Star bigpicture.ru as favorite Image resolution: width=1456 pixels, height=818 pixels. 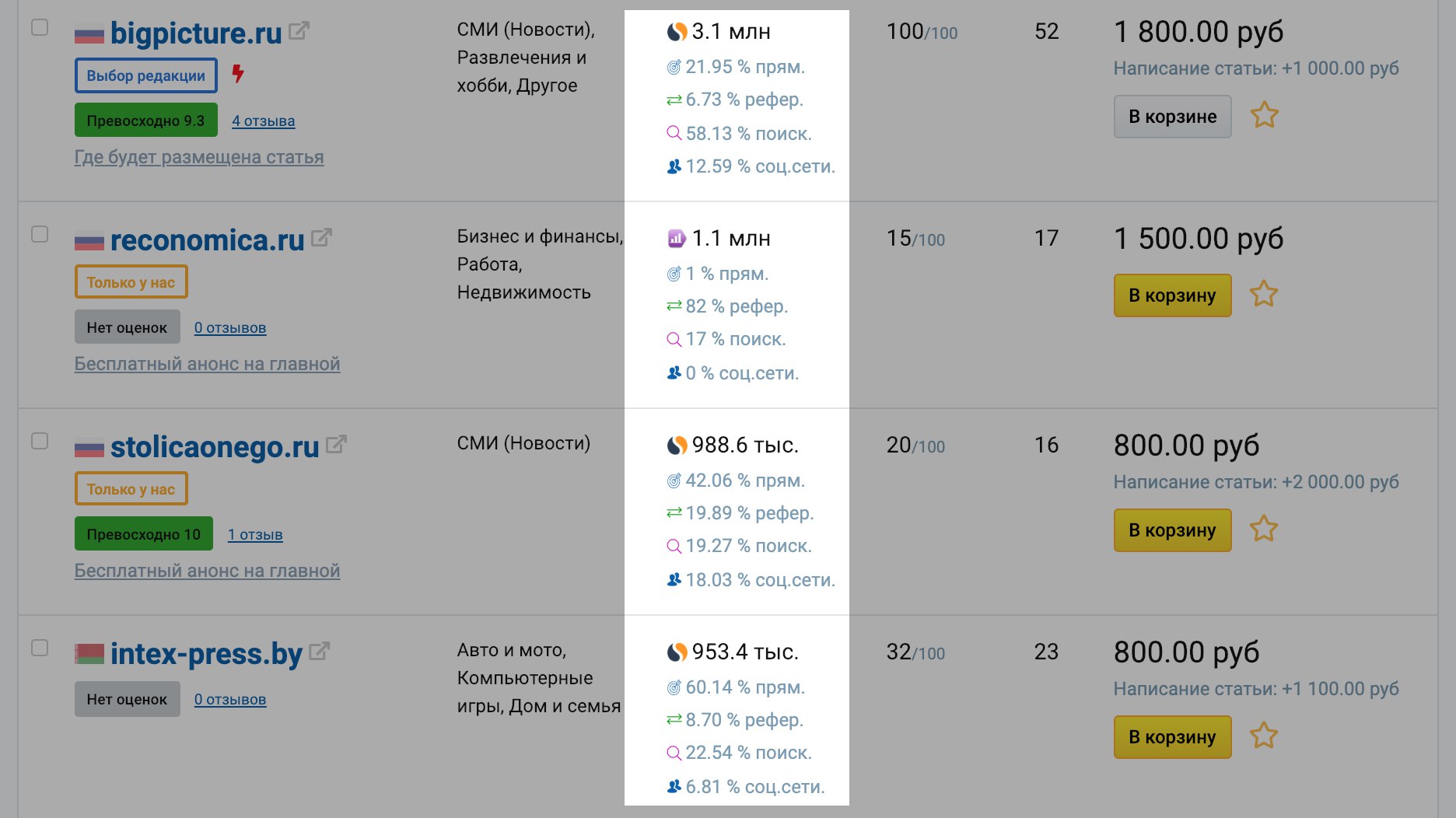1264,116
